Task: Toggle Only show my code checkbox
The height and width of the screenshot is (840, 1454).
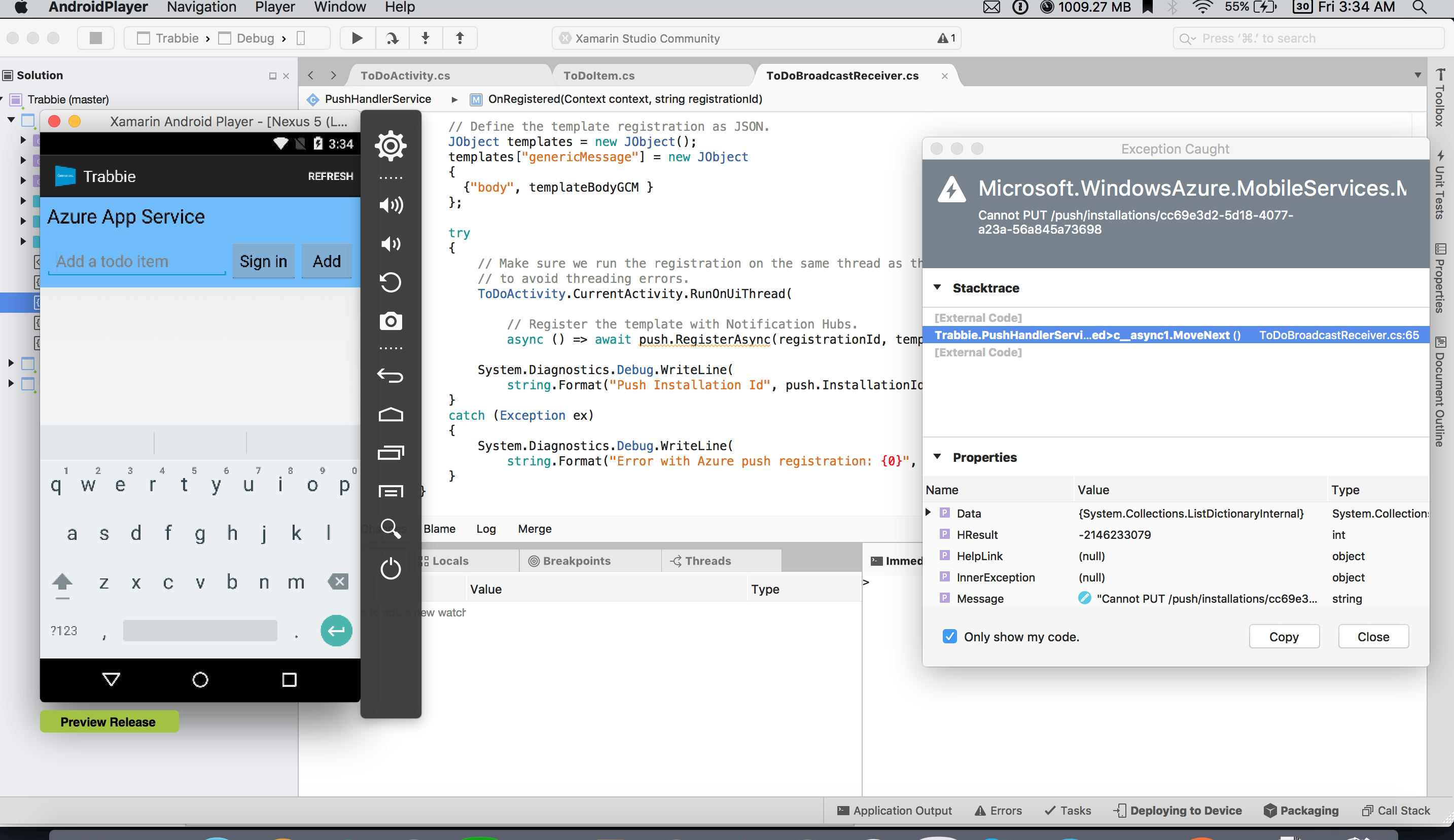Action: pyautogui.click(x=949, y=636)
